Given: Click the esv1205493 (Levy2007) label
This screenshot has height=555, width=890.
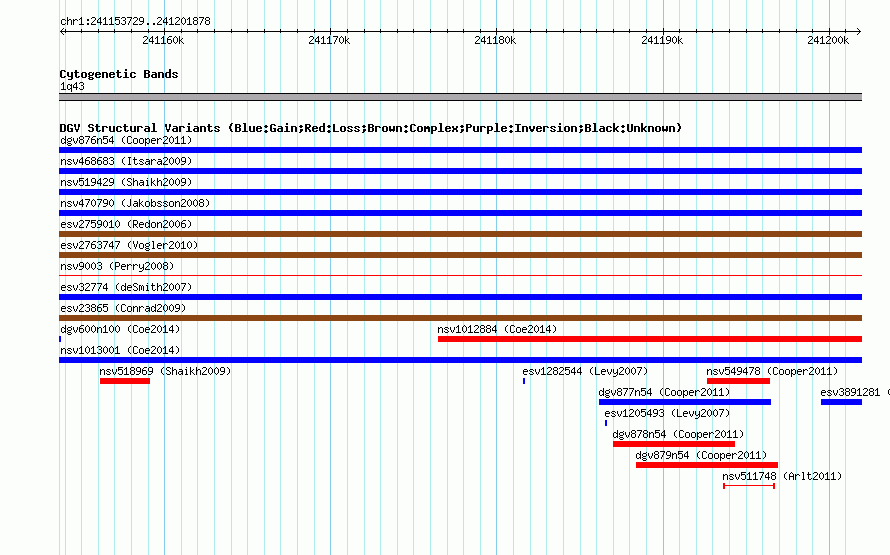Looking at the screenshot, I should click(667, 413).
